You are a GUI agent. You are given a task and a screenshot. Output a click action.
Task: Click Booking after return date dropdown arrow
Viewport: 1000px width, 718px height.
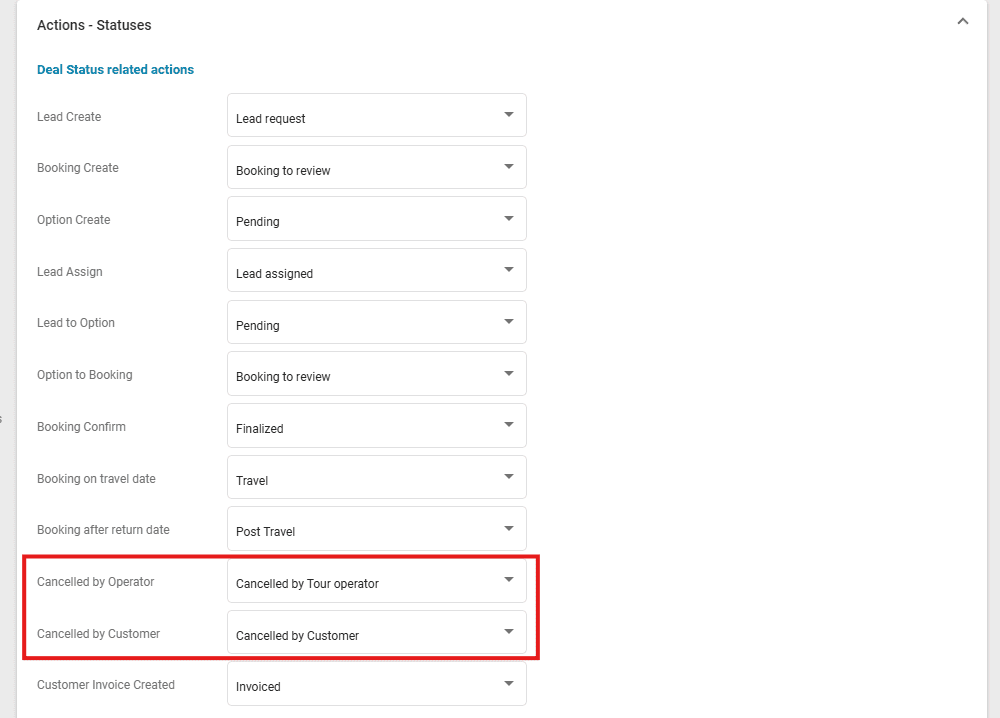tap(508, 529)
